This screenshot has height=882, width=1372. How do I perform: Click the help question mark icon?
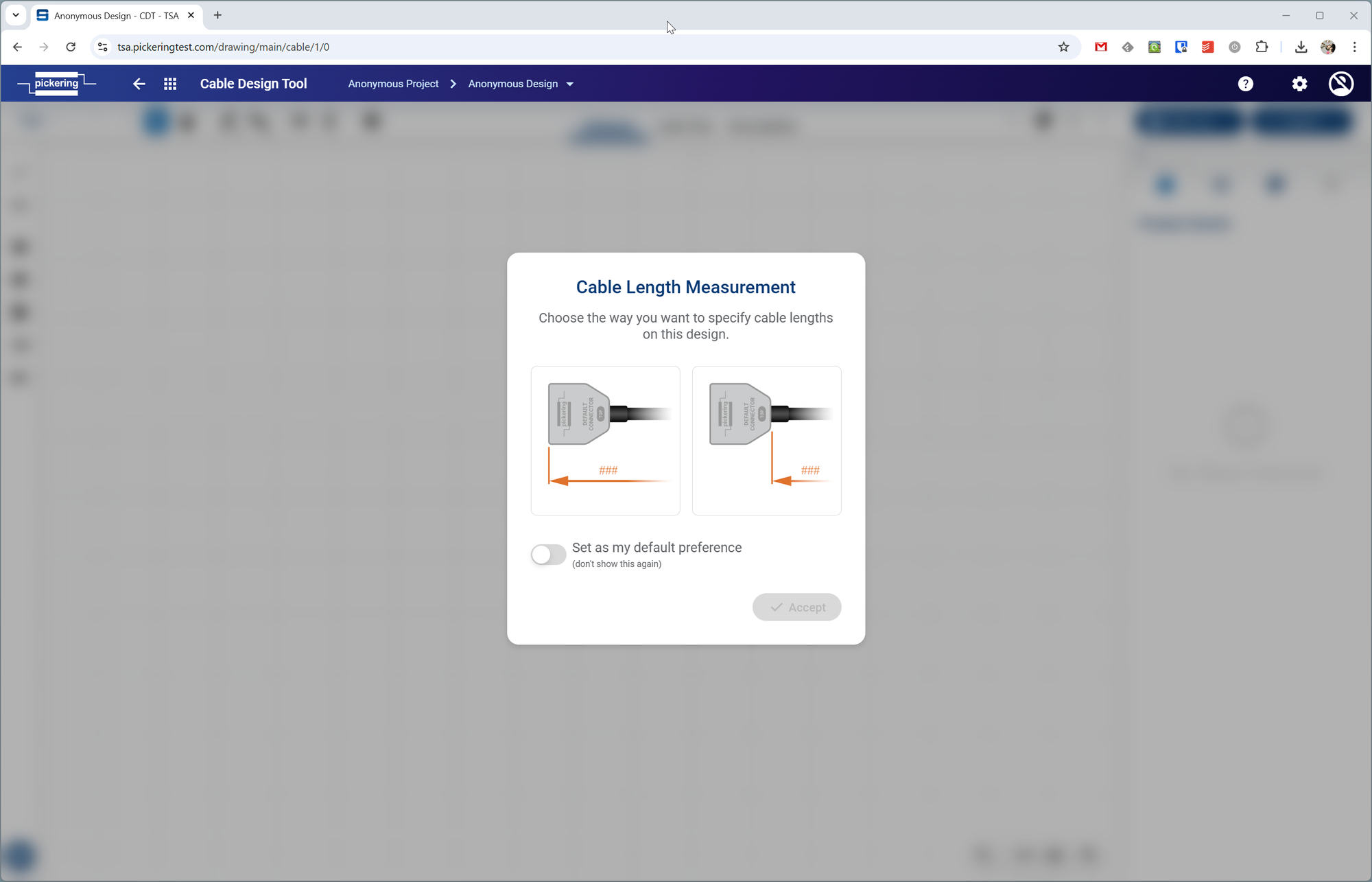pos(1245,84)
